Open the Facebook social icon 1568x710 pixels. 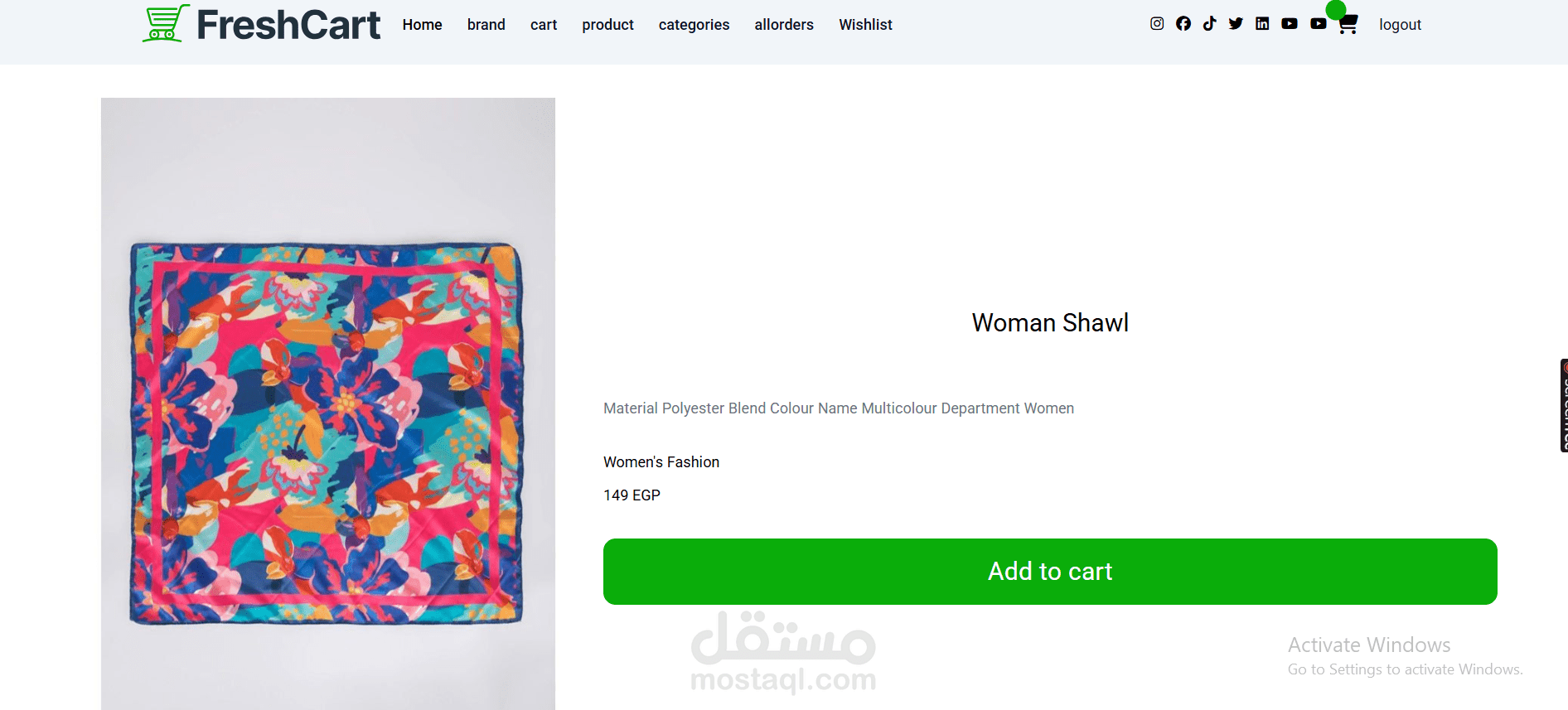[1183, 24]
